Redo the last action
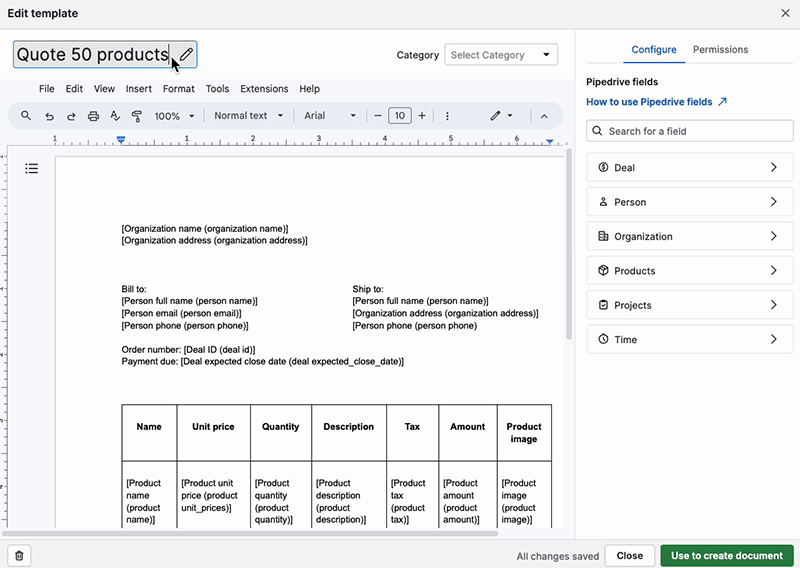The image size is (800, 568). click(x=71, y=116)
